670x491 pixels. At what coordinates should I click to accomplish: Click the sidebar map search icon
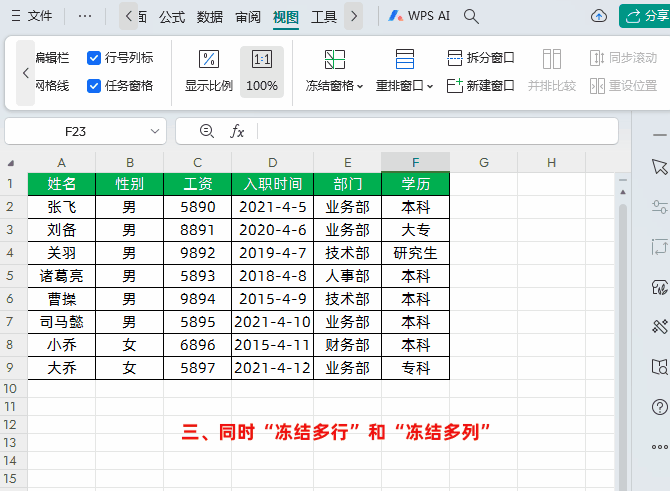(x=659, y=367)
